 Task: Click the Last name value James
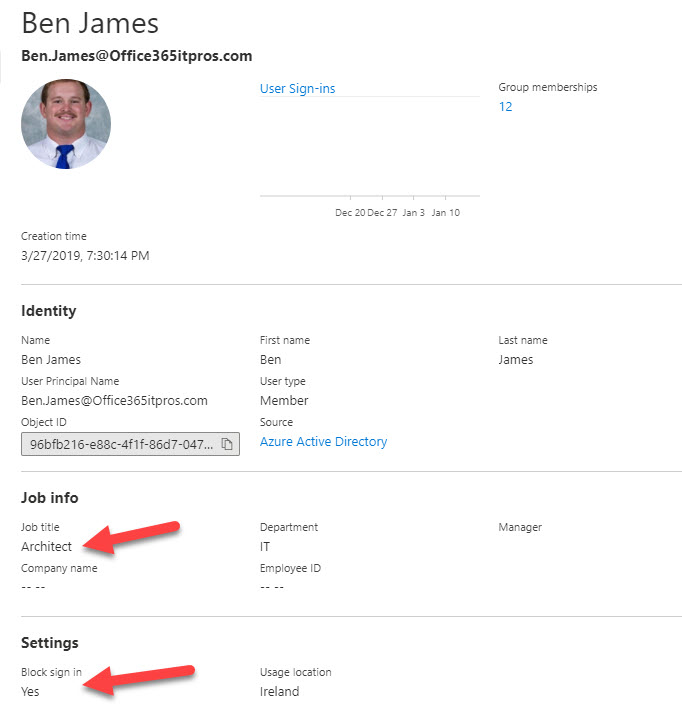tap(516, 360)
